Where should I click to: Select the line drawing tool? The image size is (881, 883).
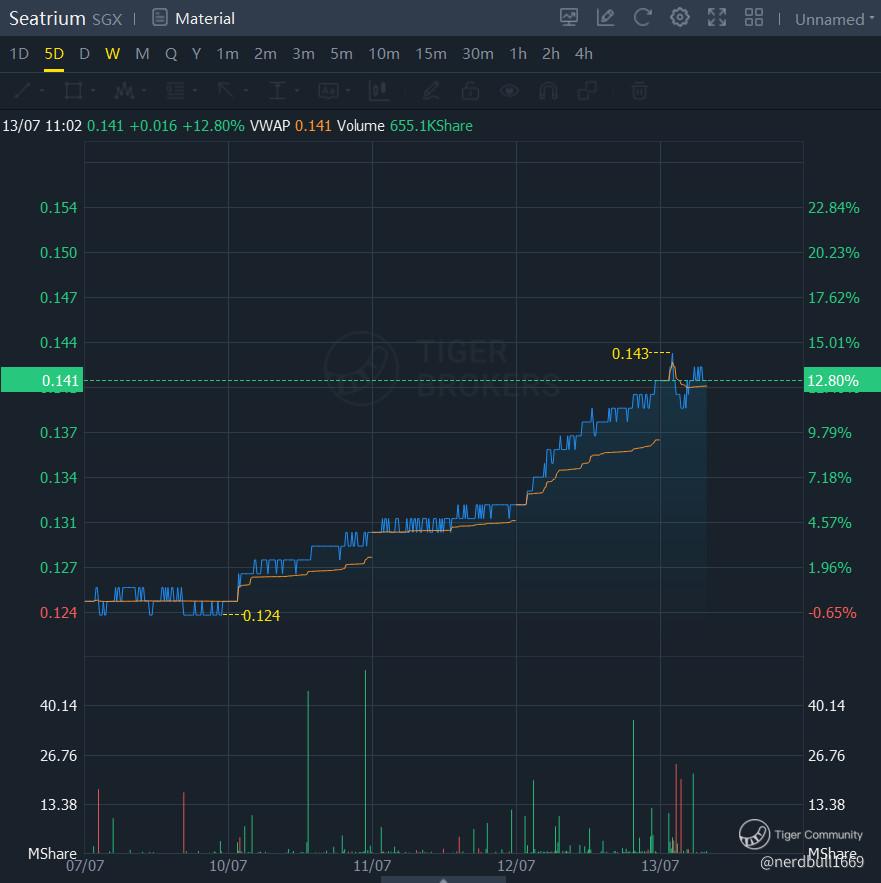(x=23, y=90)
